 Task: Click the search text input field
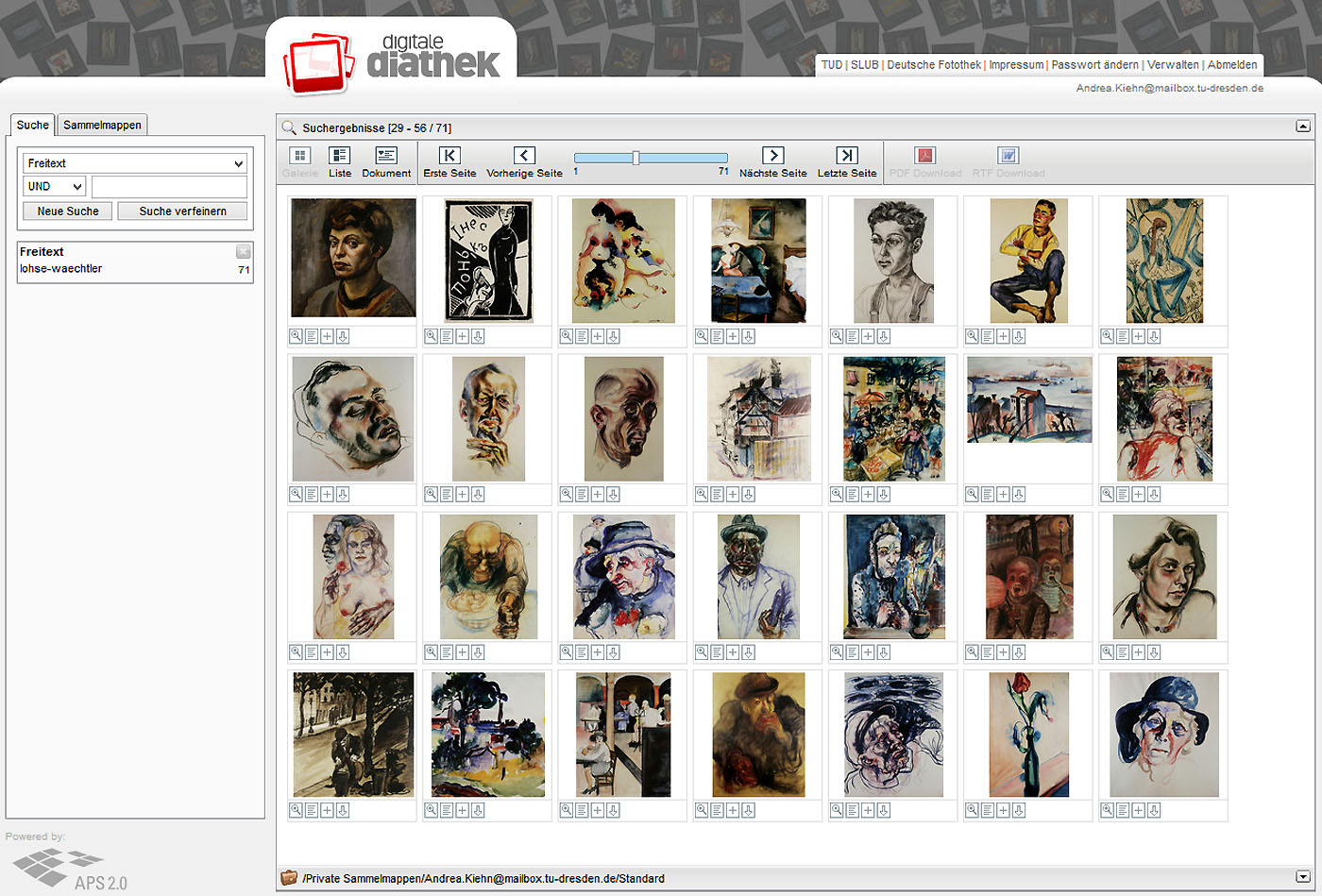click(x=169, y=187)
